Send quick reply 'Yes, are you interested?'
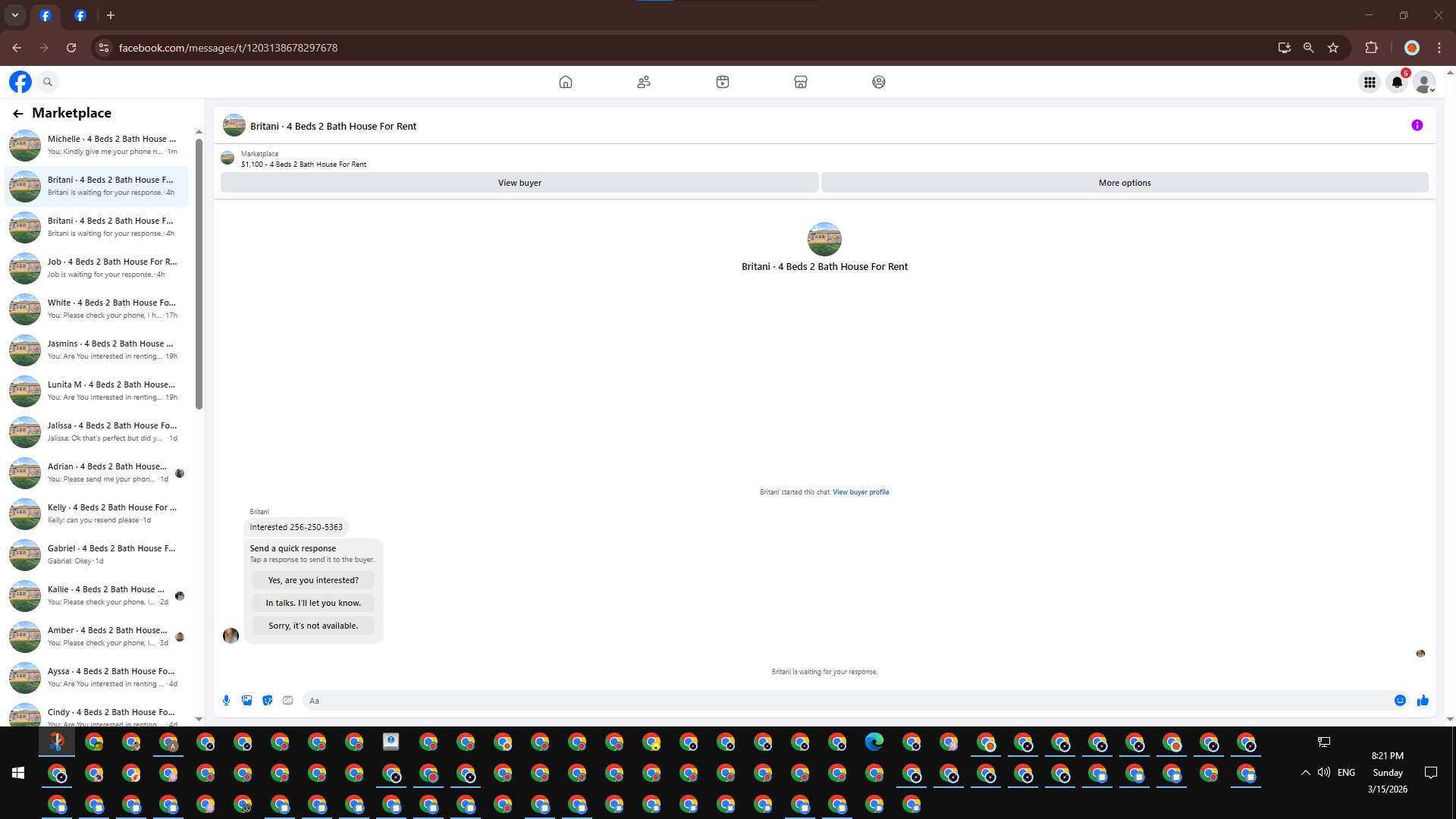The image size is (1456, 819). pos(313,580)
